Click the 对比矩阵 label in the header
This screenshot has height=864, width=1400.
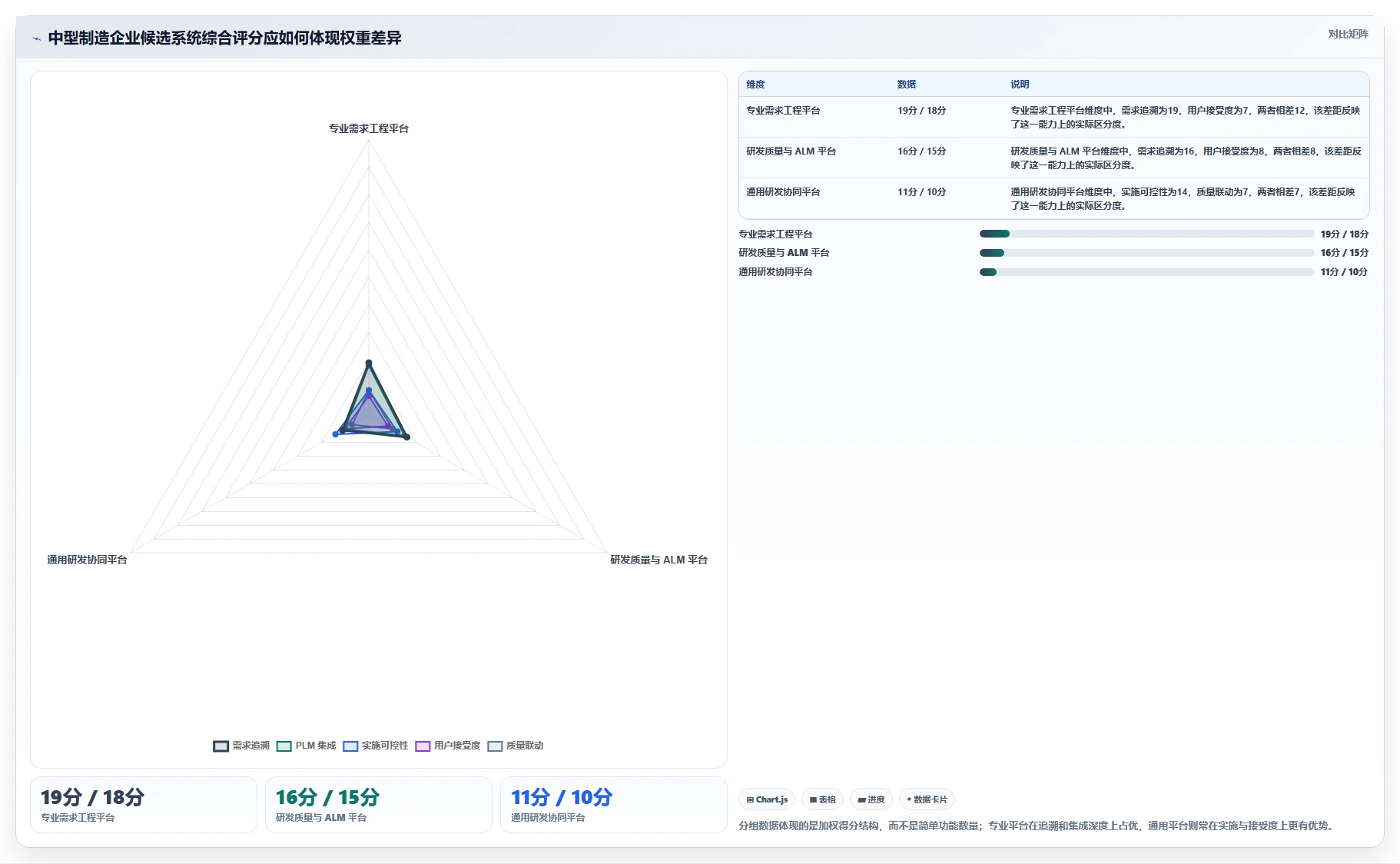click(x=1348, y=34)
